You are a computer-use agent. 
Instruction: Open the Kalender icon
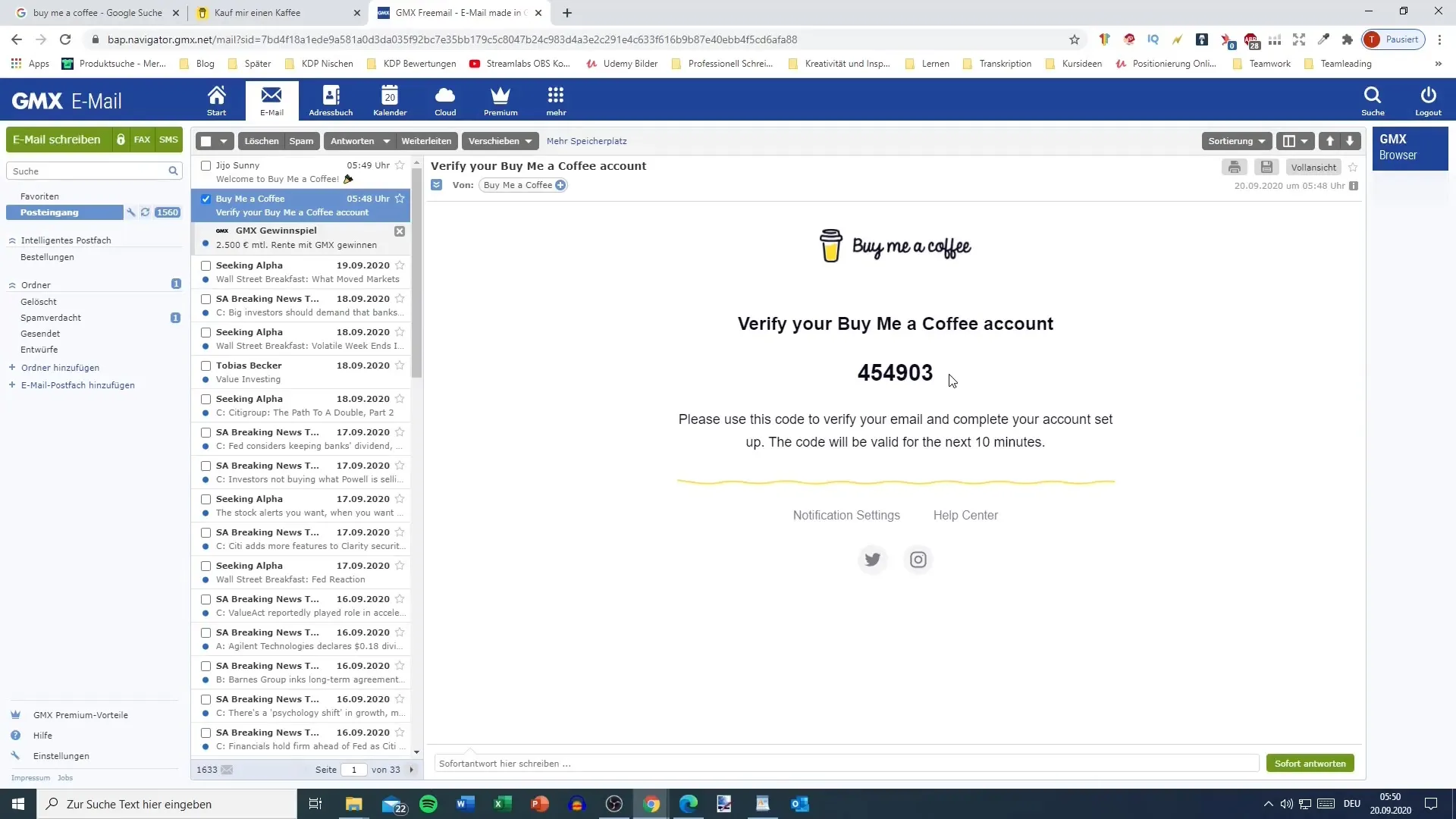pyautogui.click(x=390, y=100)
